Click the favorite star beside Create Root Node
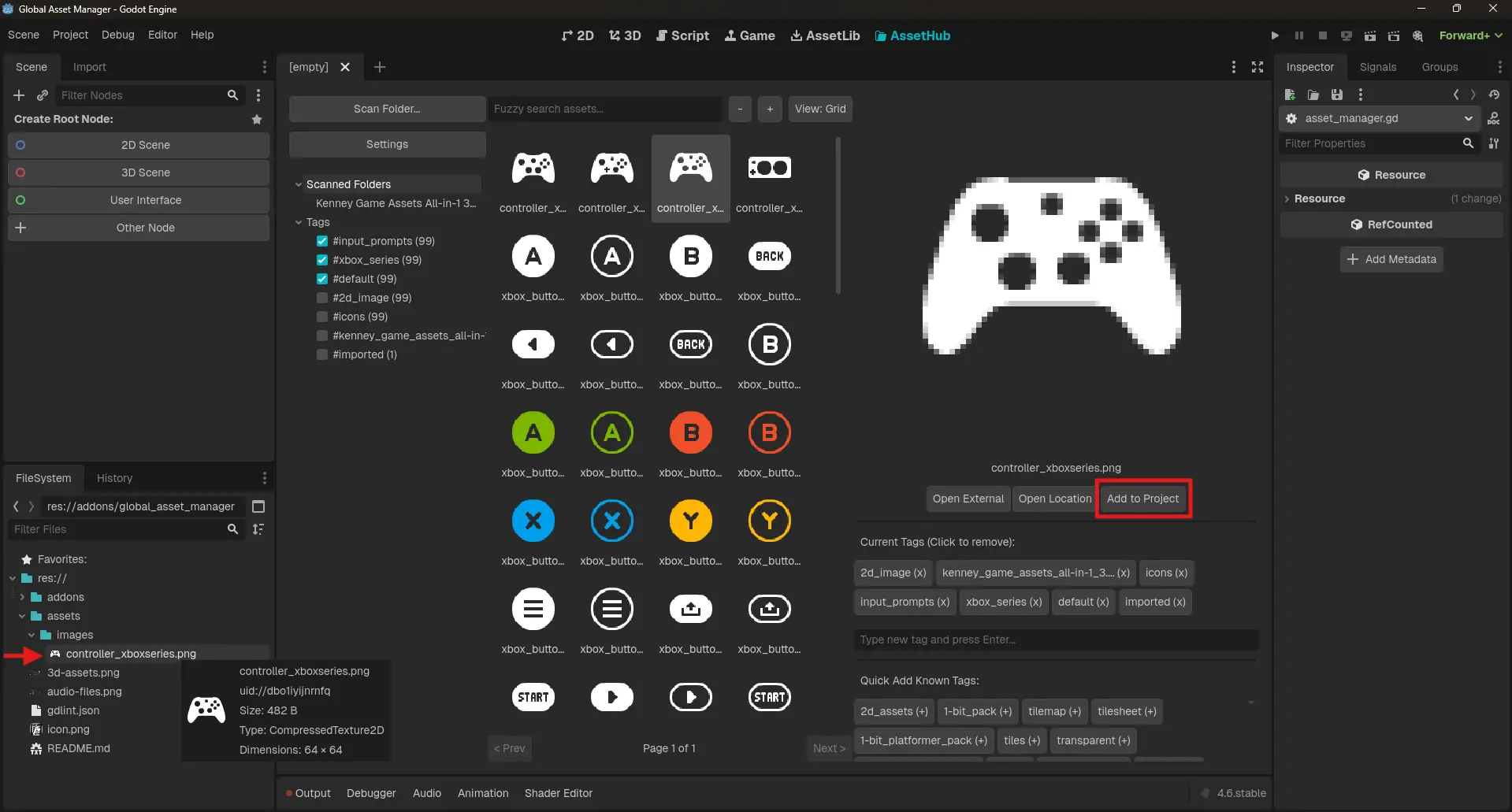Image resolution: width=1512 pixels, height=812 pixels. click(x=257, y=120)
